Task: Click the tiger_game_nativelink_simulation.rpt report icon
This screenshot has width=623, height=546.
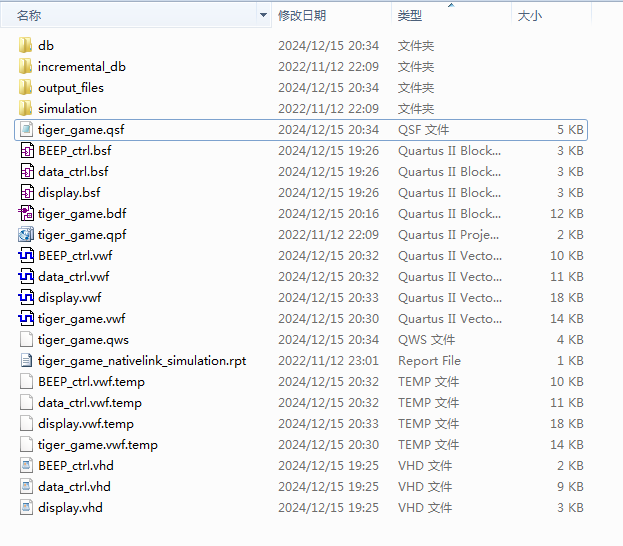Action: 26,360
